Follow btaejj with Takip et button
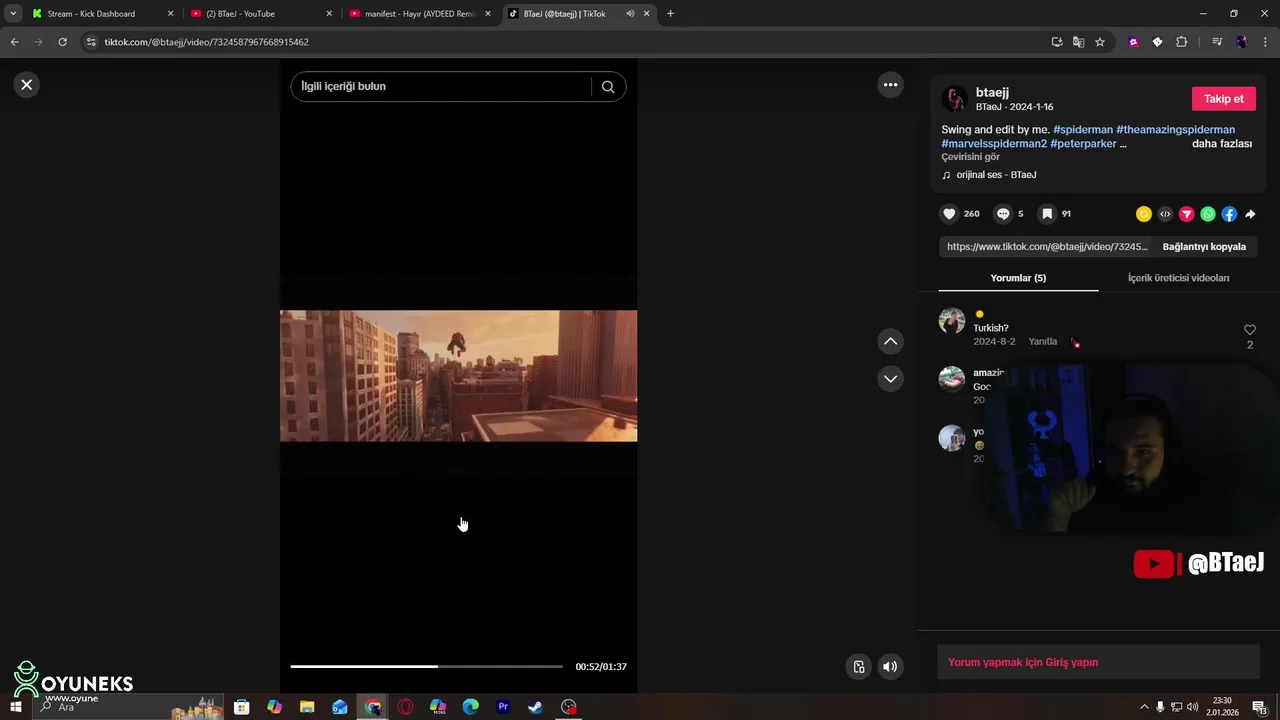 1223,99
